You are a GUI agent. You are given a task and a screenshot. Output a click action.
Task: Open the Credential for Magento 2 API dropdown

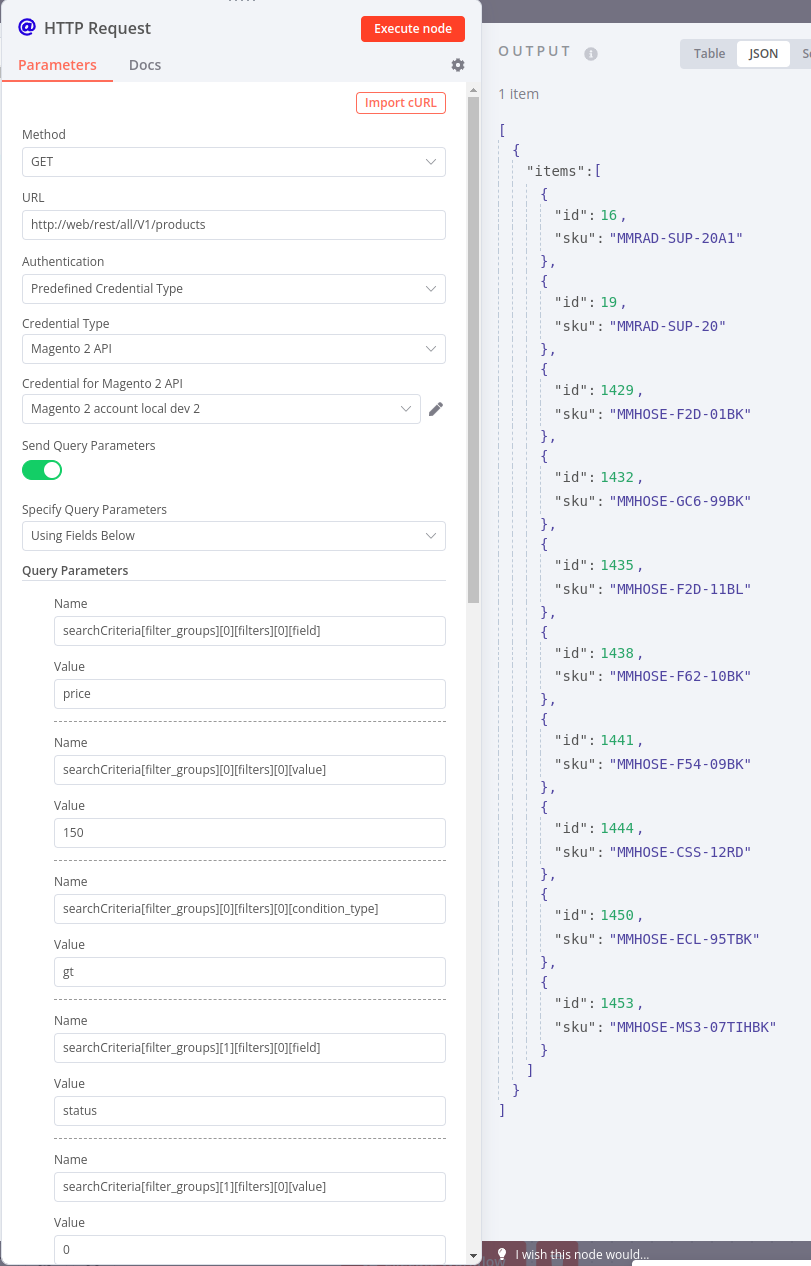[x=221, y=408]
